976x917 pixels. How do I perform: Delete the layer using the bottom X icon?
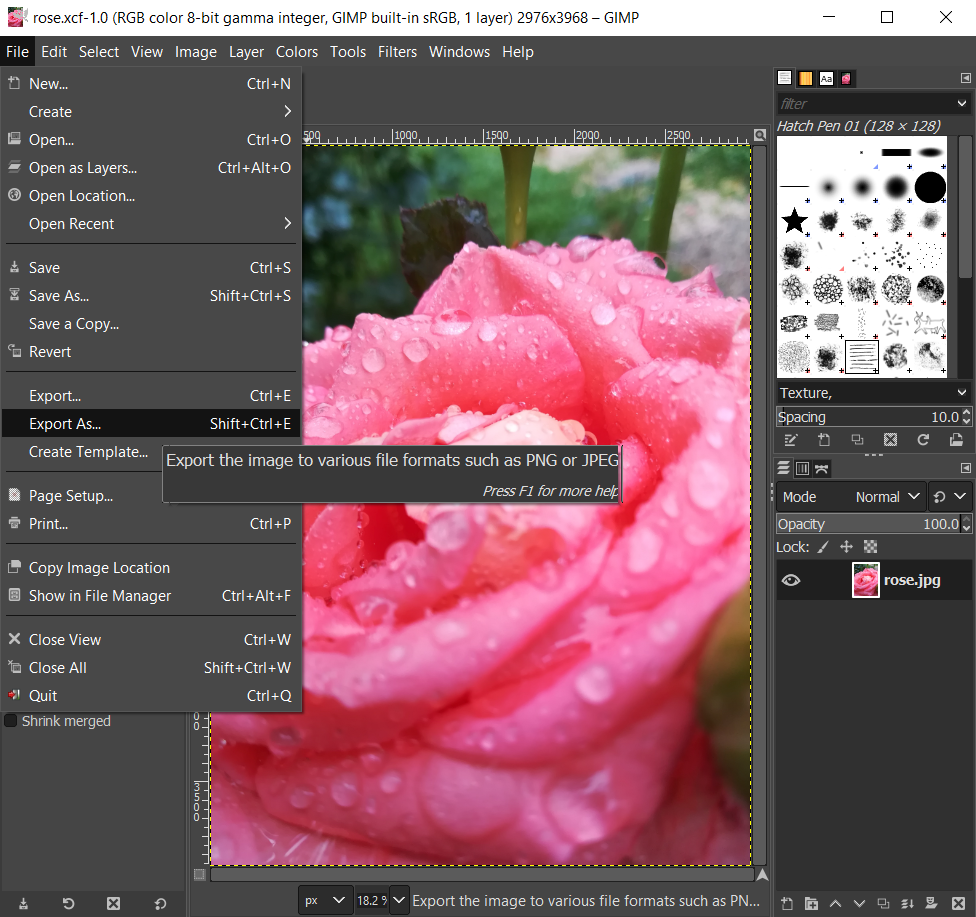[956, 903]
